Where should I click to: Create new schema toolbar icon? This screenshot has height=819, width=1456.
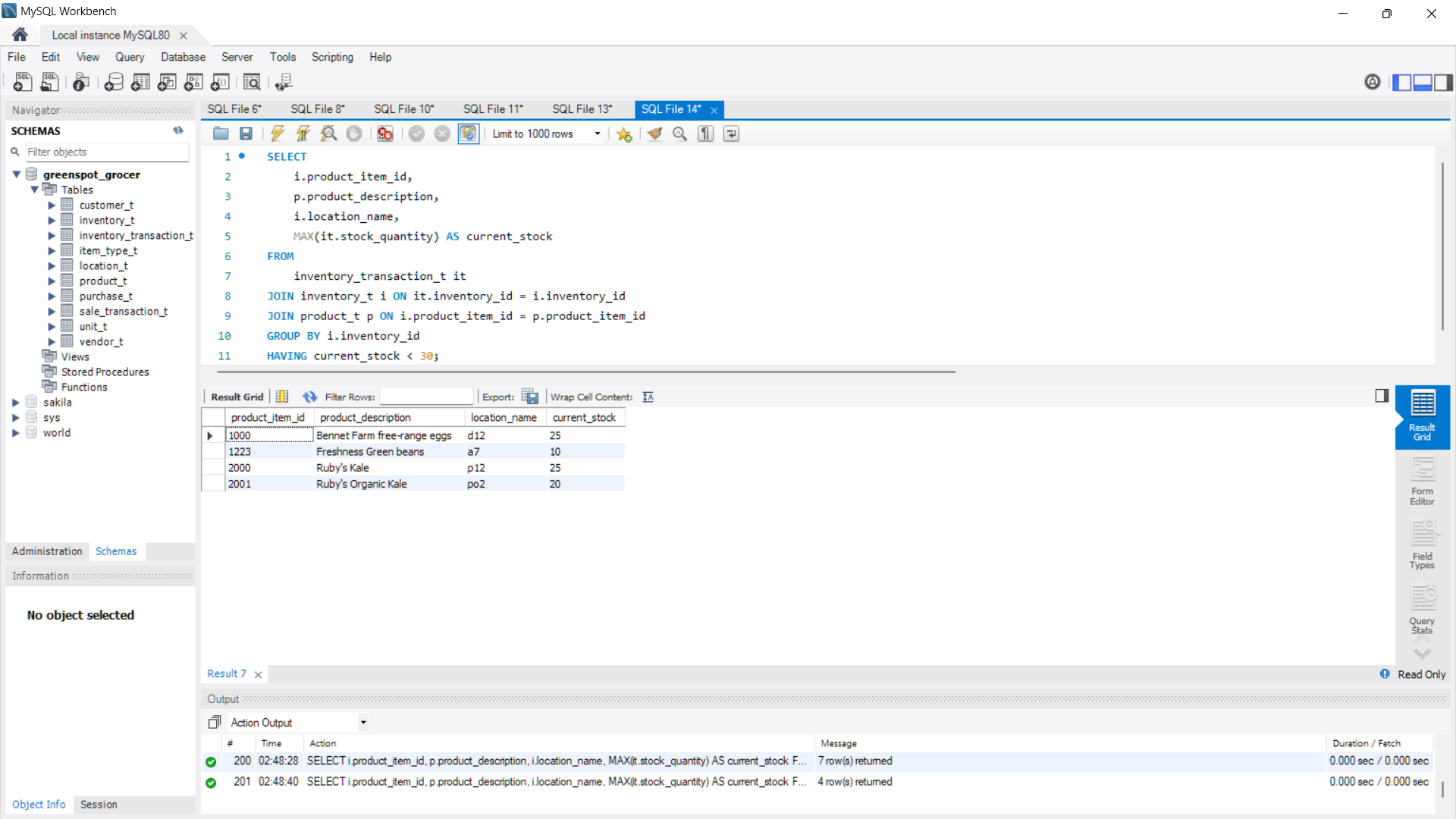pyautogui.click(x=114, y=82)
